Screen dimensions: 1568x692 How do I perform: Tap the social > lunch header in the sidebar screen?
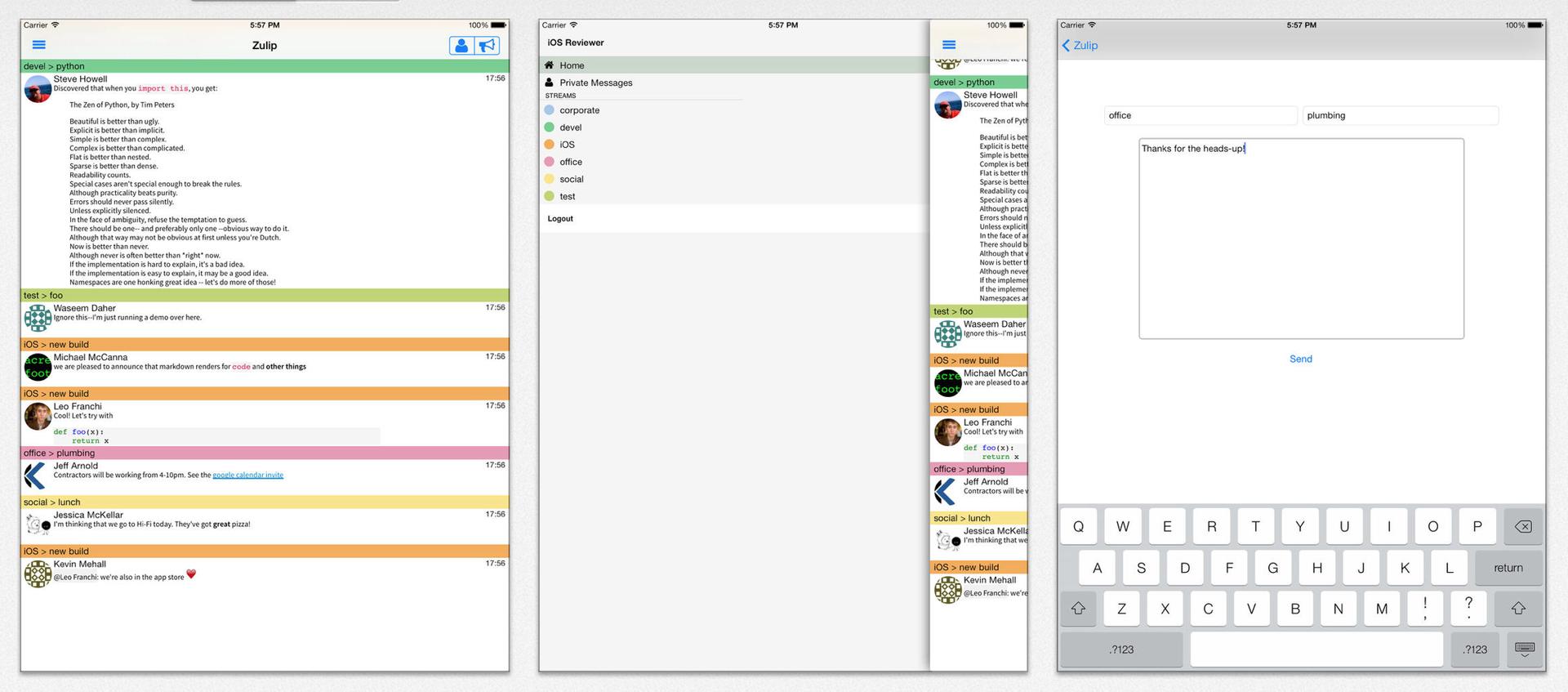tap(978, 518)
